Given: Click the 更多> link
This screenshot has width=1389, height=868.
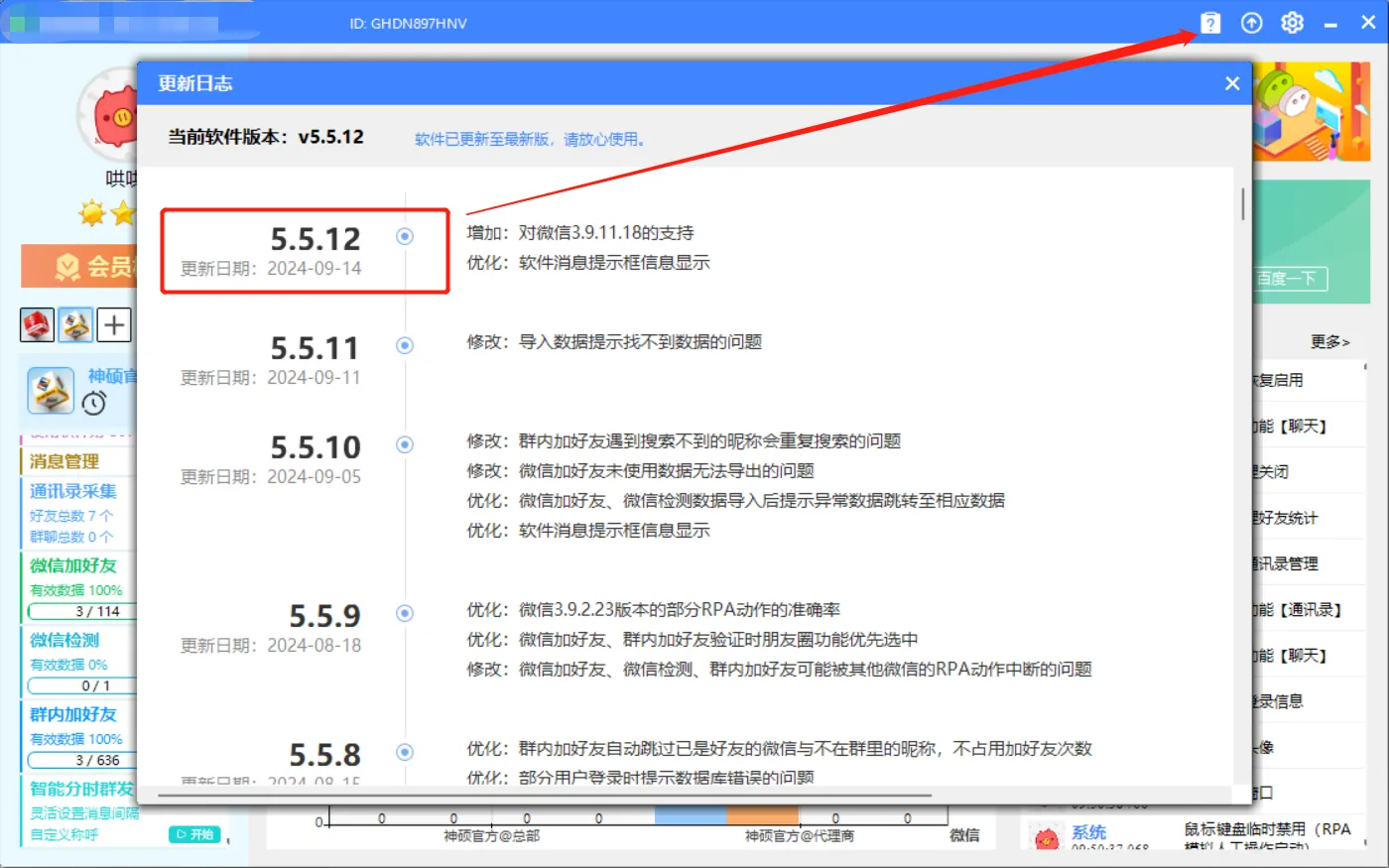Looking at the screenshot, I should tap(1329, 341).
